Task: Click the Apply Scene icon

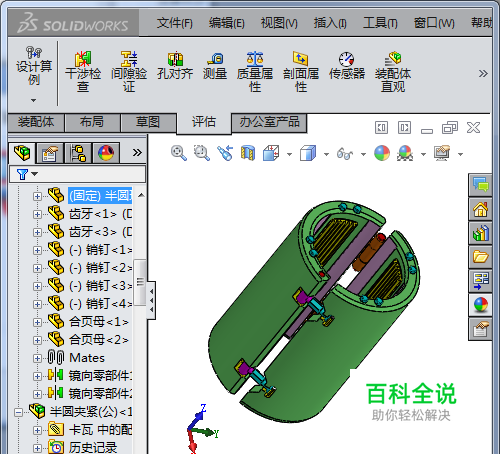Action: tap(405, 153)
